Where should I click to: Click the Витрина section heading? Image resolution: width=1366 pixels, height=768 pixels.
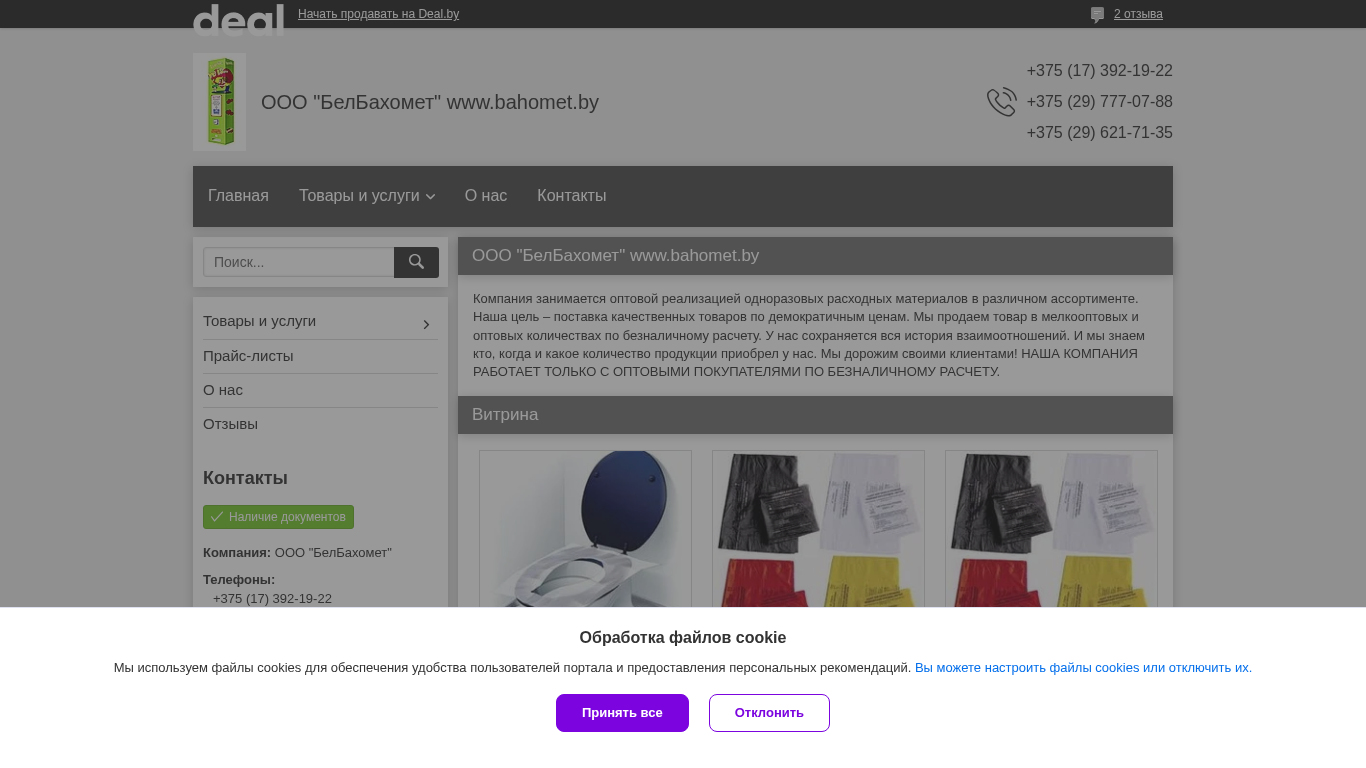click(505, 415)
